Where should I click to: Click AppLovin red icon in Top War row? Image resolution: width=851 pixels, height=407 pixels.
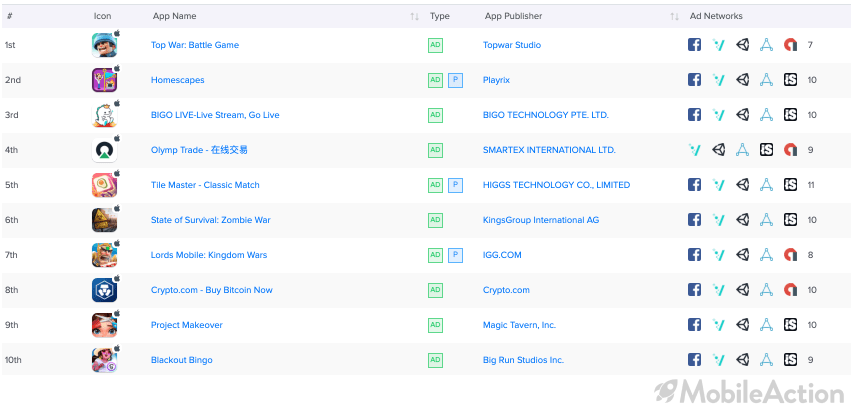coord(790,45)
